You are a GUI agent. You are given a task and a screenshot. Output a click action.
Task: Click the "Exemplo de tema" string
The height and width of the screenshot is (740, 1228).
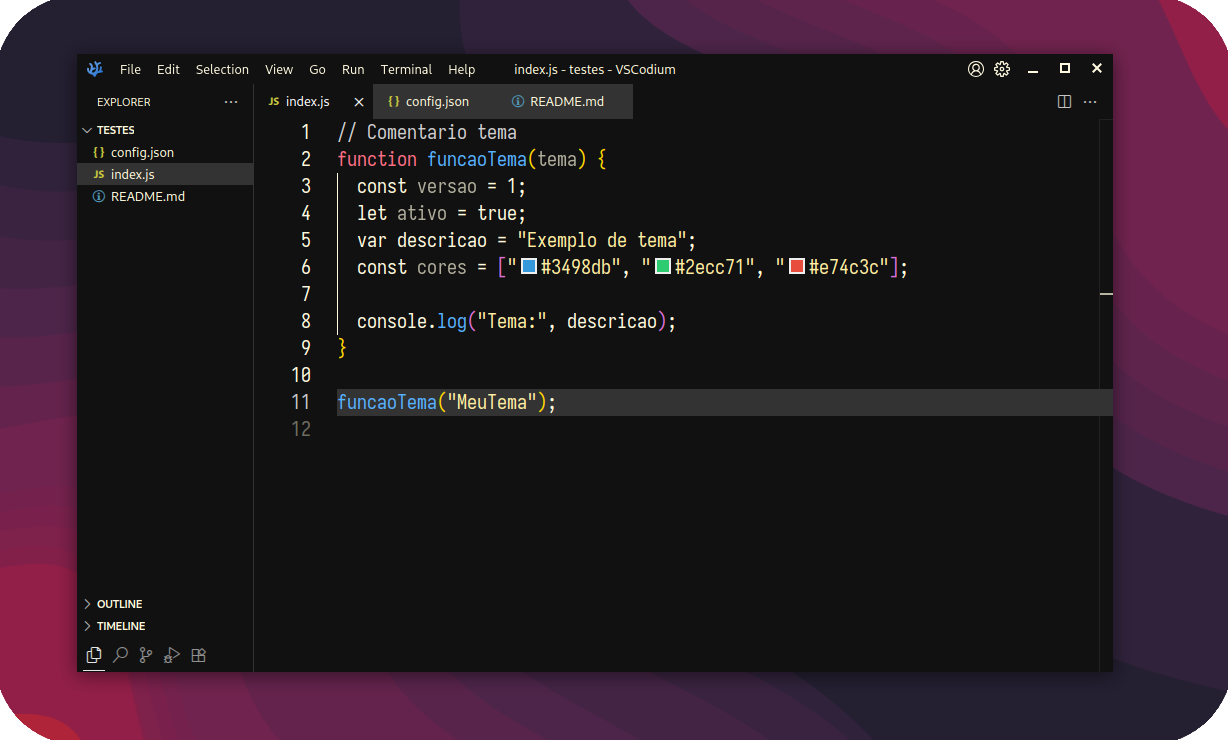click(x=606, y=240)
